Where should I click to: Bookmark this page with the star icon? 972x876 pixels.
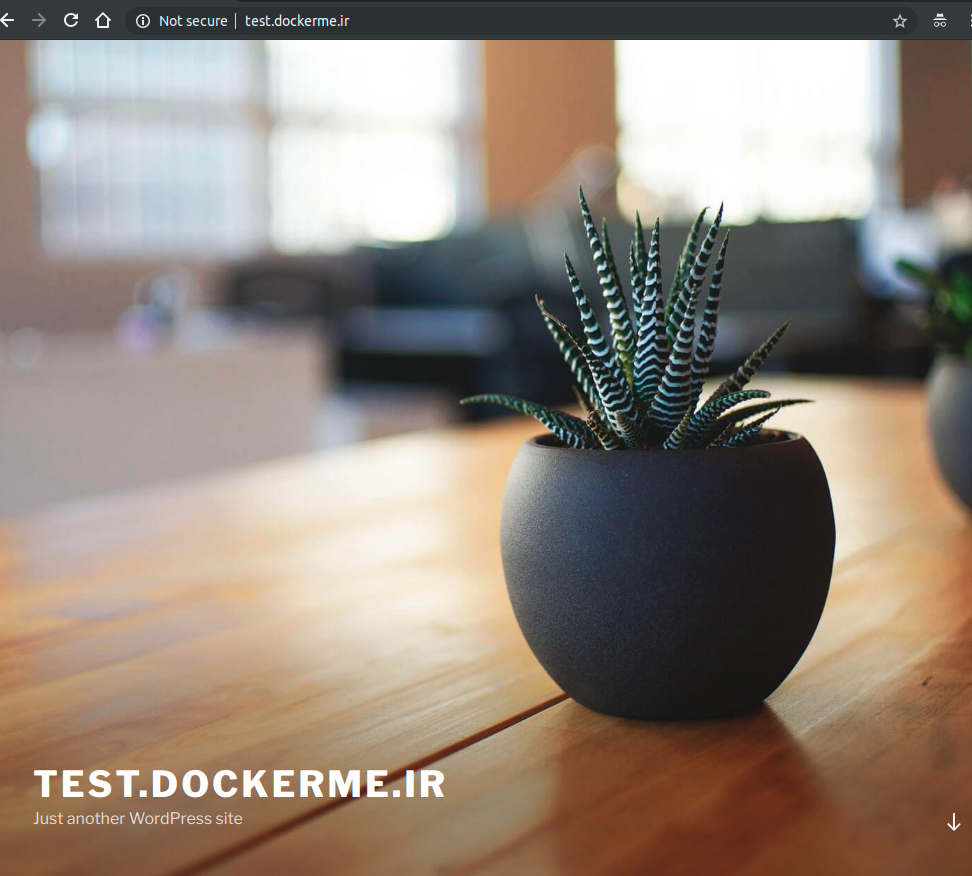[899, 21]
